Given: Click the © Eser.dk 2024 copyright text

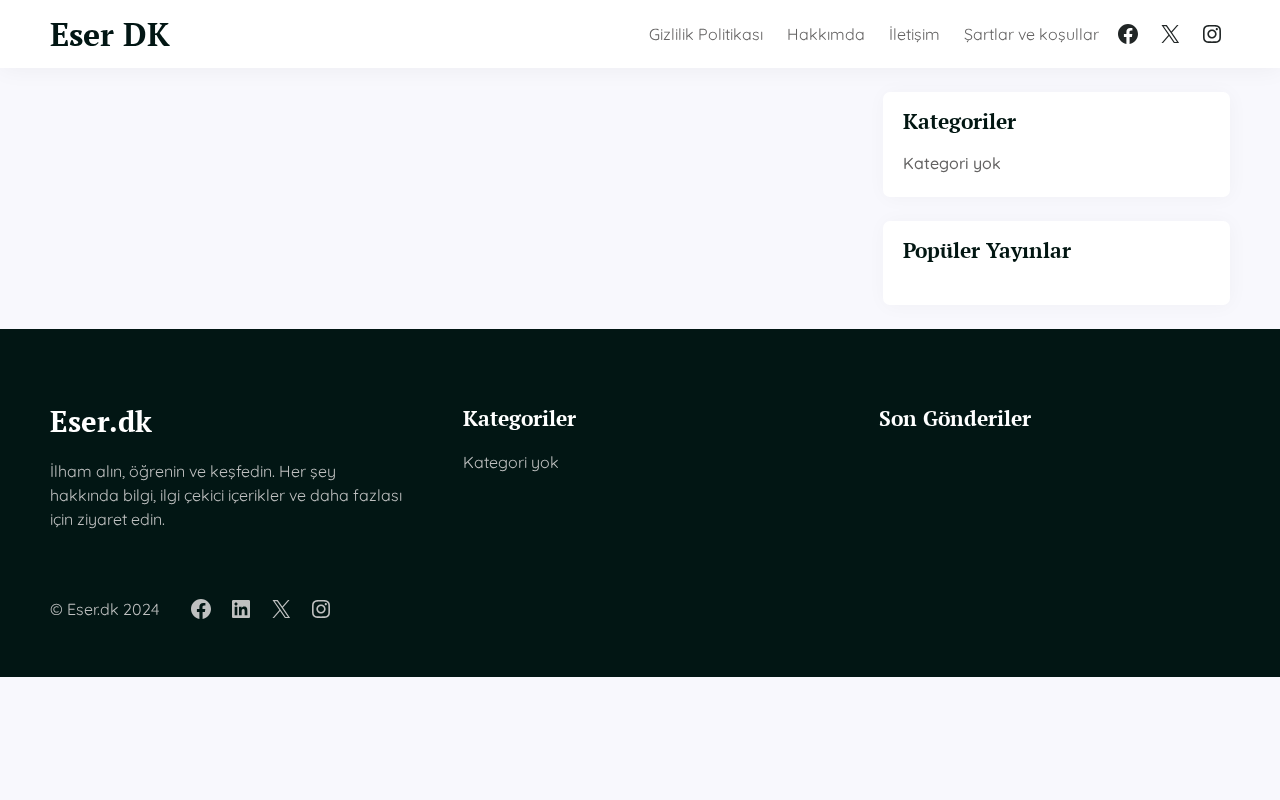Looking at the screenshot, I should [105, 609].
